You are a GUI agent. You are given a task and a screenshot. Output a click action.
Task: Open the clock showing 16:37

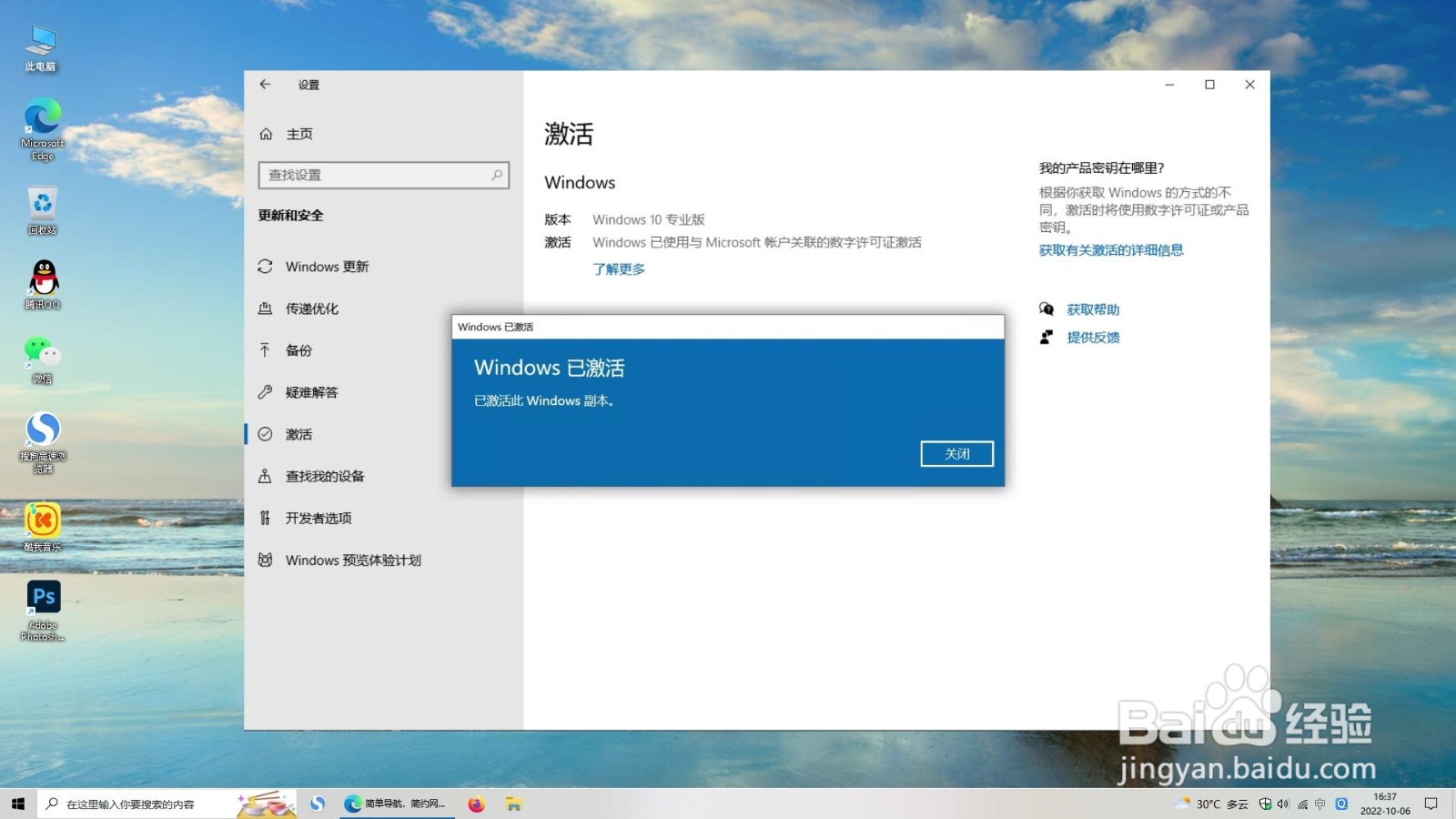pos(1385,804)
